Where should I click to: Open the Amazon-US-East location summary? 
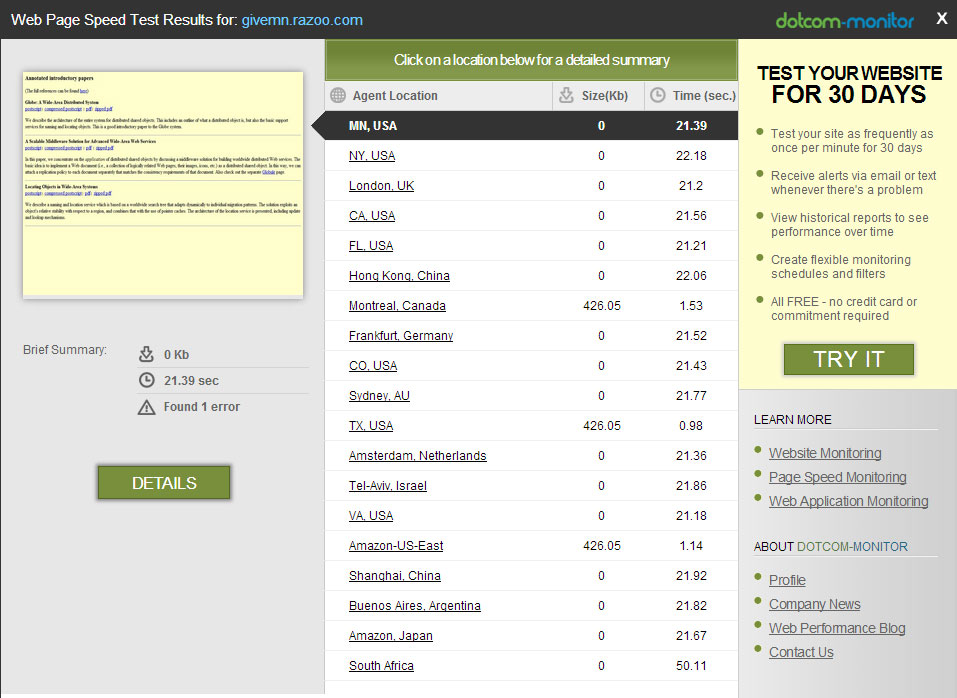point(396,545)
